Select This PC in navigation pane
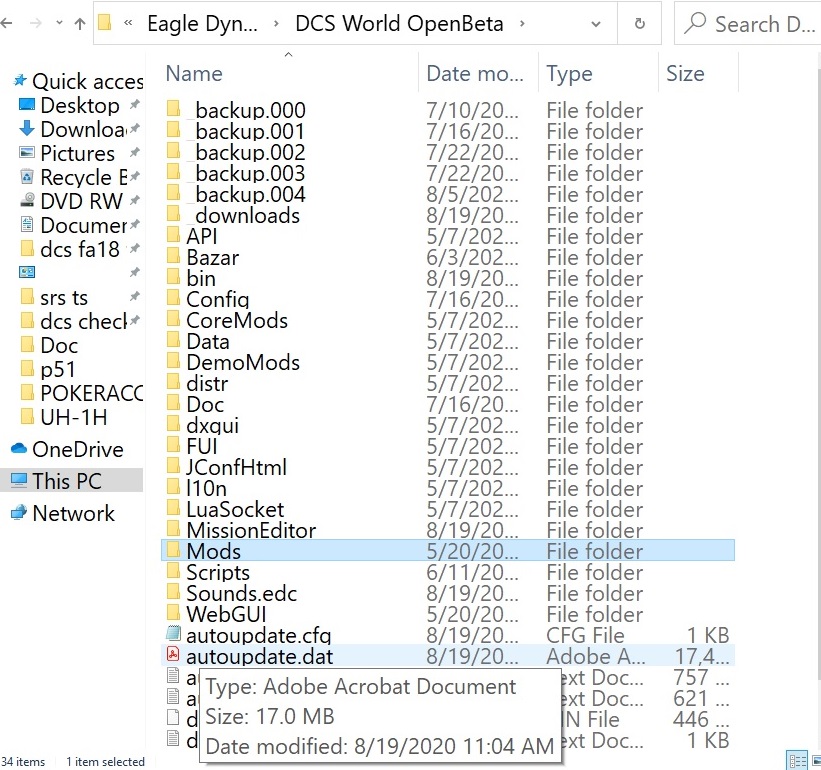This screenshot has width=821, height=770. click(x=71, y=481)
